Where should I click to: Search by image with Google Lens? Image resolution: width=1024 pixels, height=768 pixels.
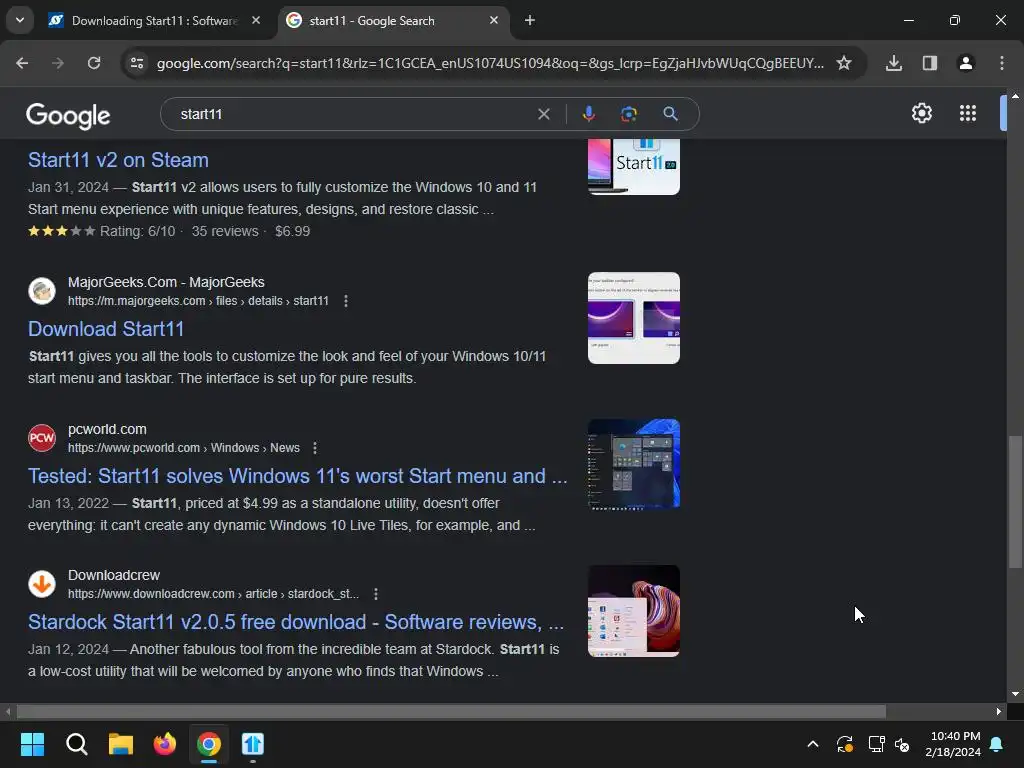(x=629, y=114)
